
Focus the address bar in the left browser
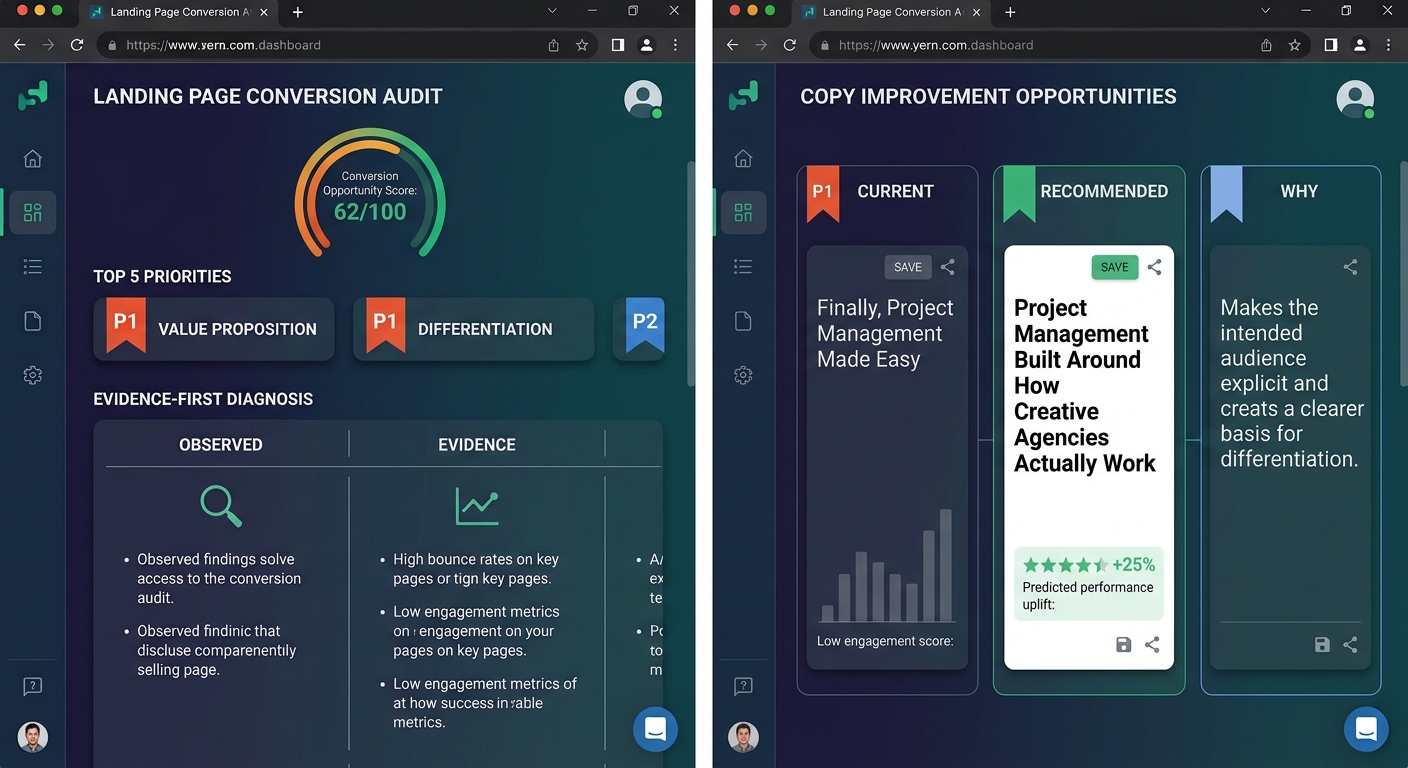(347, 45)
